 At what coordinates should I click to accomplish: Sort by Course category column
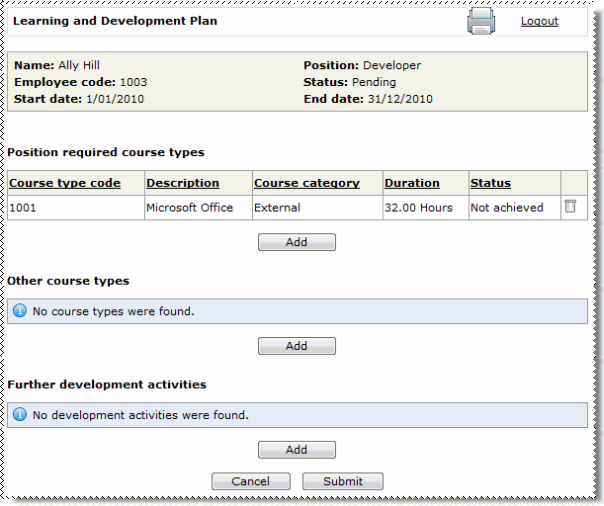307,183
